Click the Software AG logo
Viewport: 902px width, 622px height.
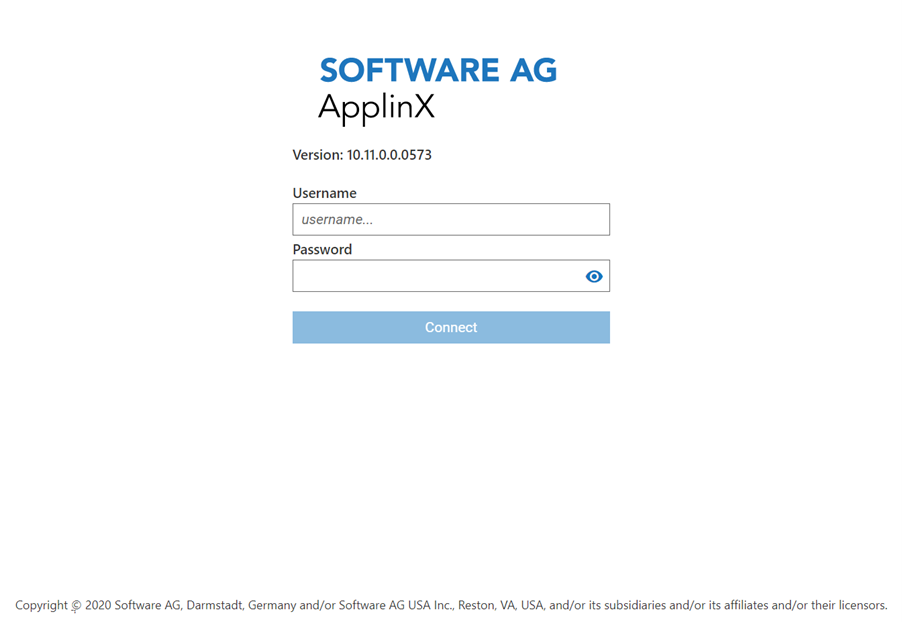pos(438,70)
